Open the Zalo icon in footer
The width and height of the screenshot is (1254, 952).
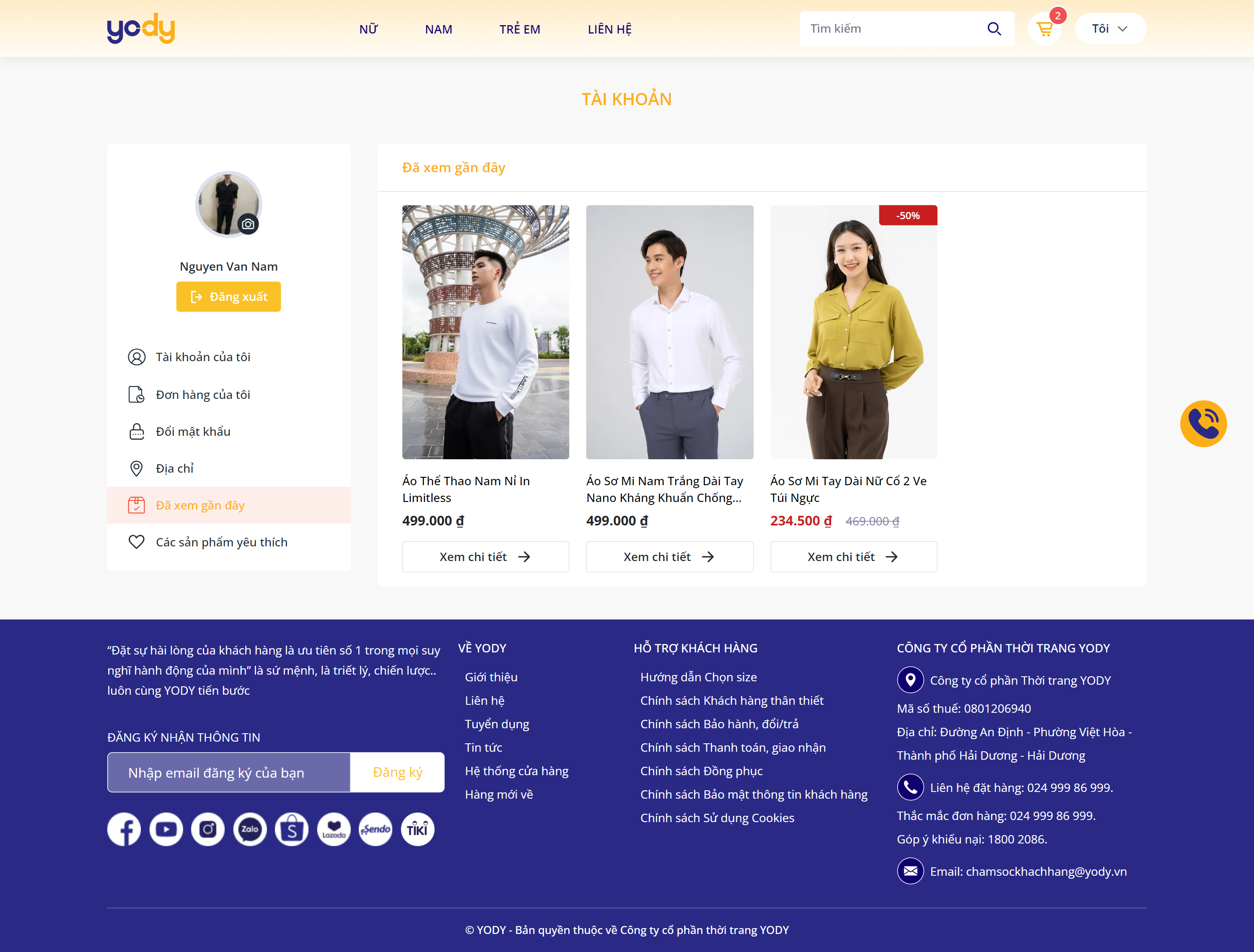point(250,830)
